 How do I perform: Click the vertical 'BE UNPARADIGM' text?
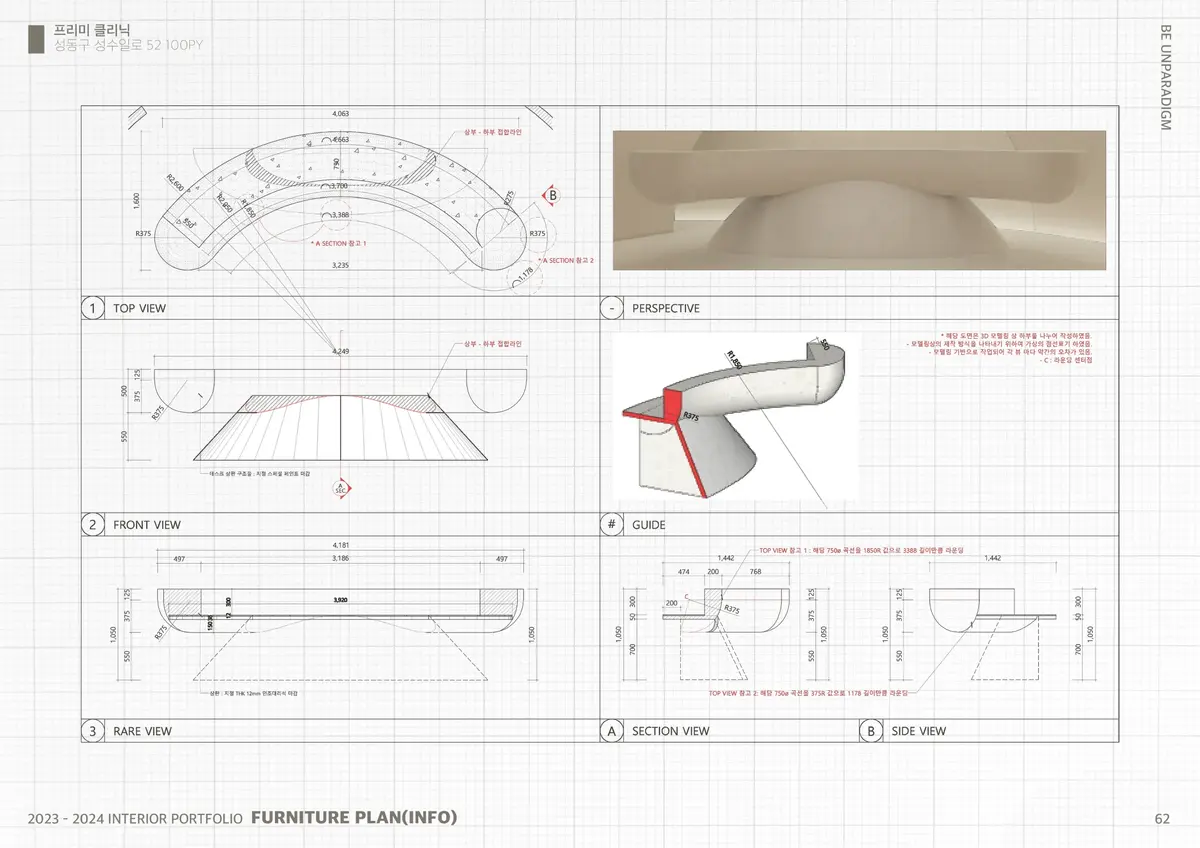coord(1166,77)
